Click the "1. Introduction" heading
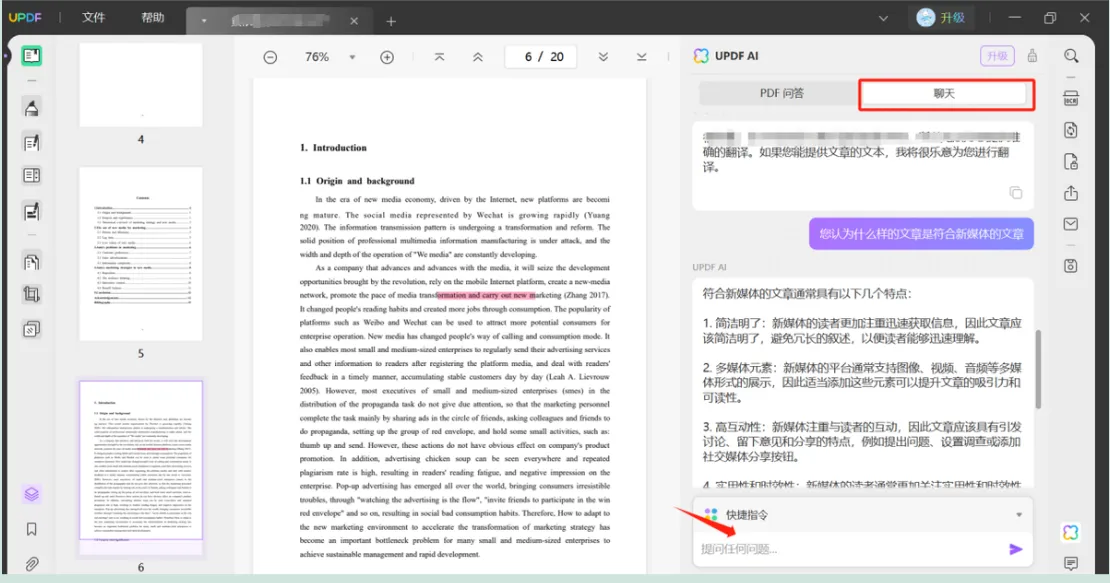This screenshot has height=583, width=1110. pyautogui.click(x=333, y=148)
